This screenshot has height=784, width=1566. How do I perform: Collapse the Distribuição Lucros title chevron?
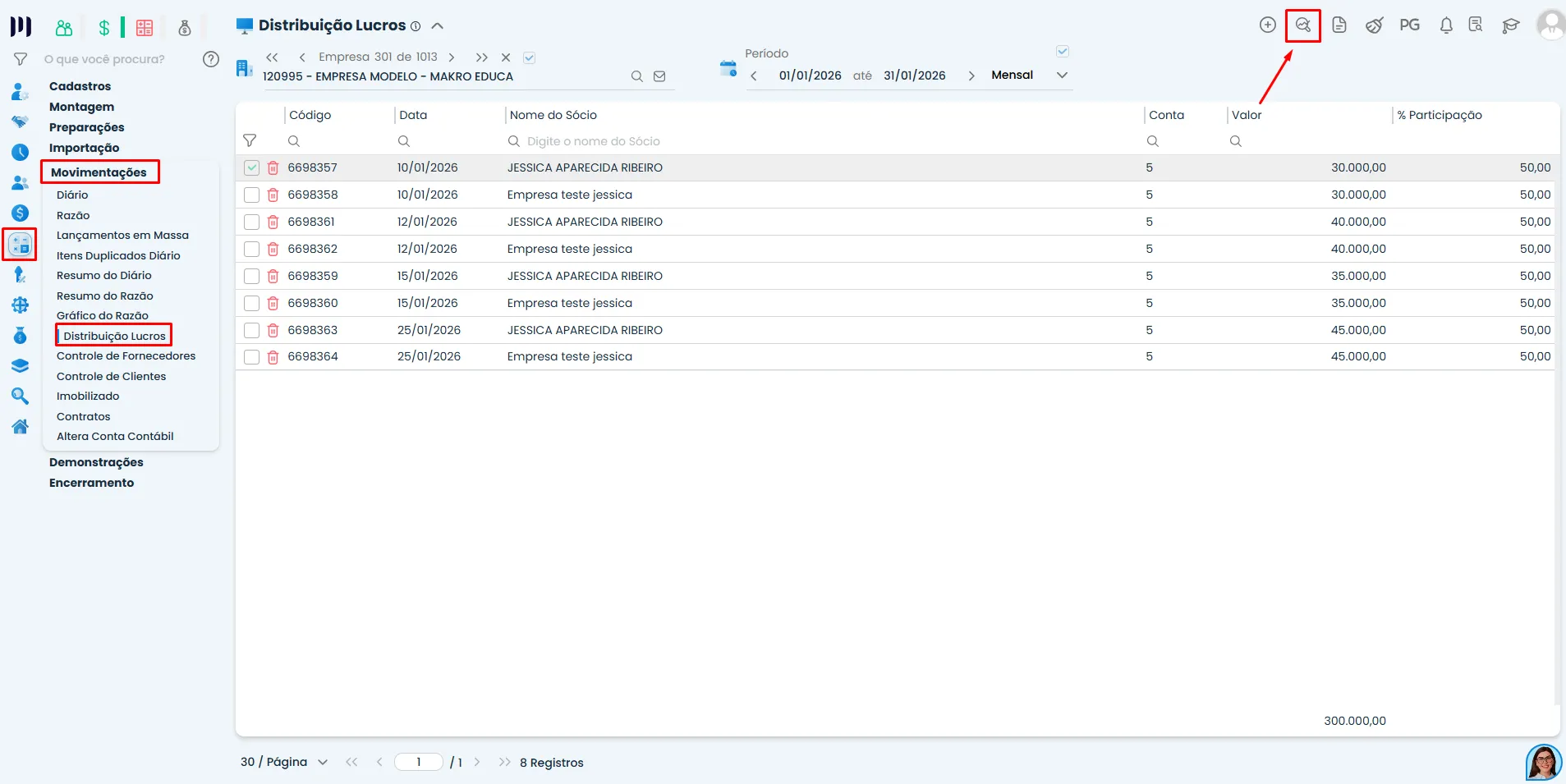tap(438, 25)
